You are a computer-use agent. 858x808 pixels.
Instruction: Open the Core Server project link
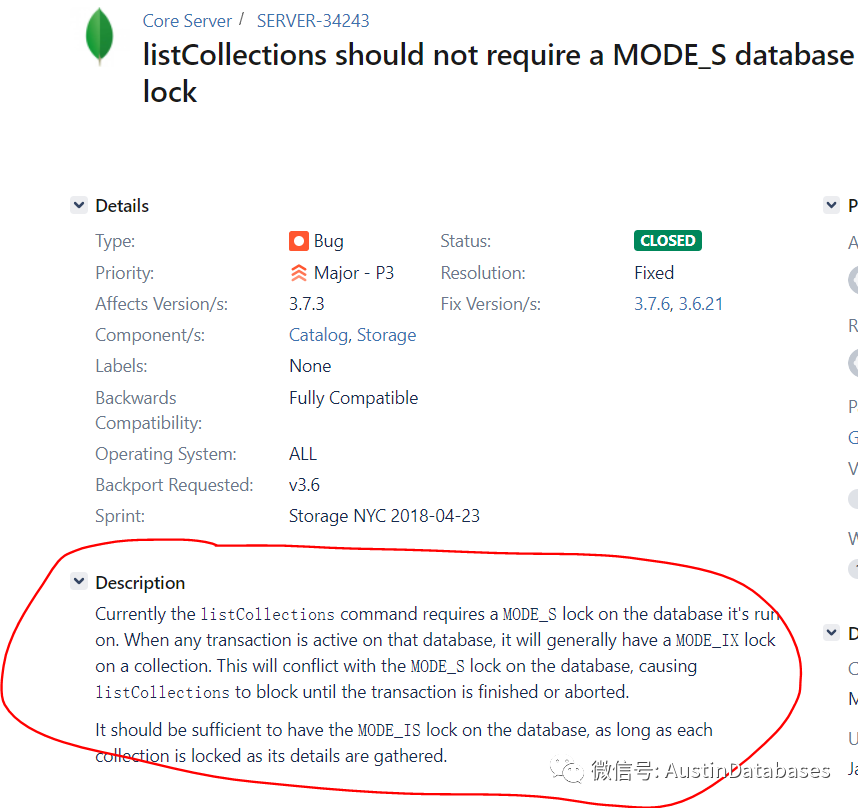[x=187, y=20]
